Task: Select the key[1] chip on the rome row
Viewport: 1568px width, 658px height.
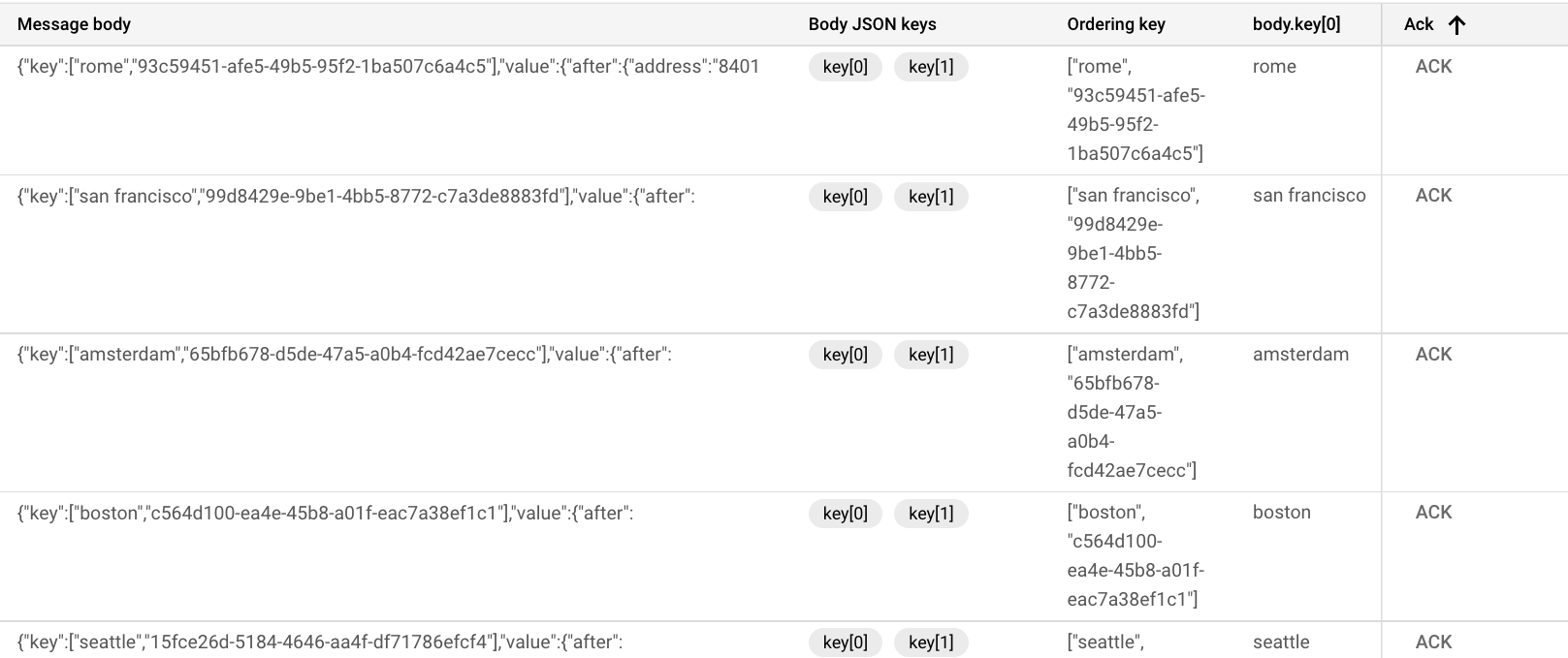Action: point(931,67)
